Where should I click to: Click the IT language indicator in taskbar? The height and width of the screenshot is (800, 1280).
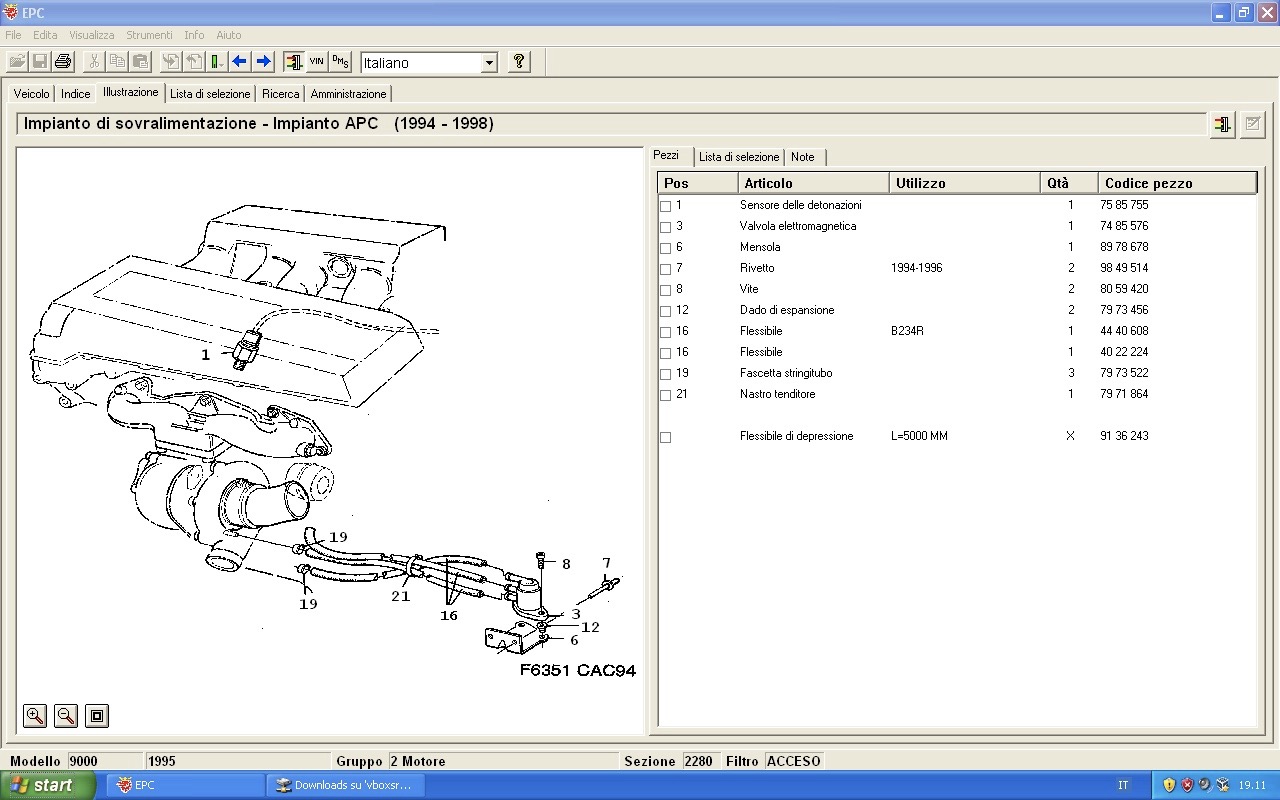pos(1123,785)
